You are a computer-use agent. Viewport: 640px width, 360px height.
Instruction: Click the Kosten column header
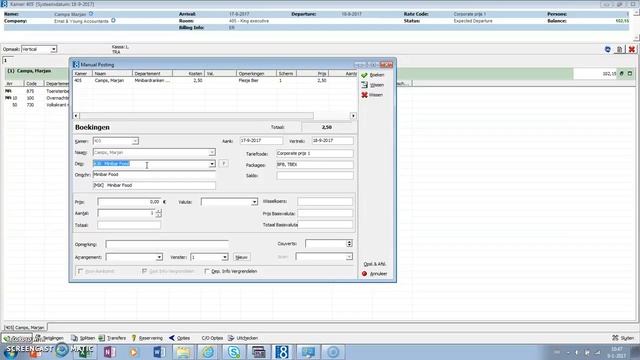click(189, 73)
